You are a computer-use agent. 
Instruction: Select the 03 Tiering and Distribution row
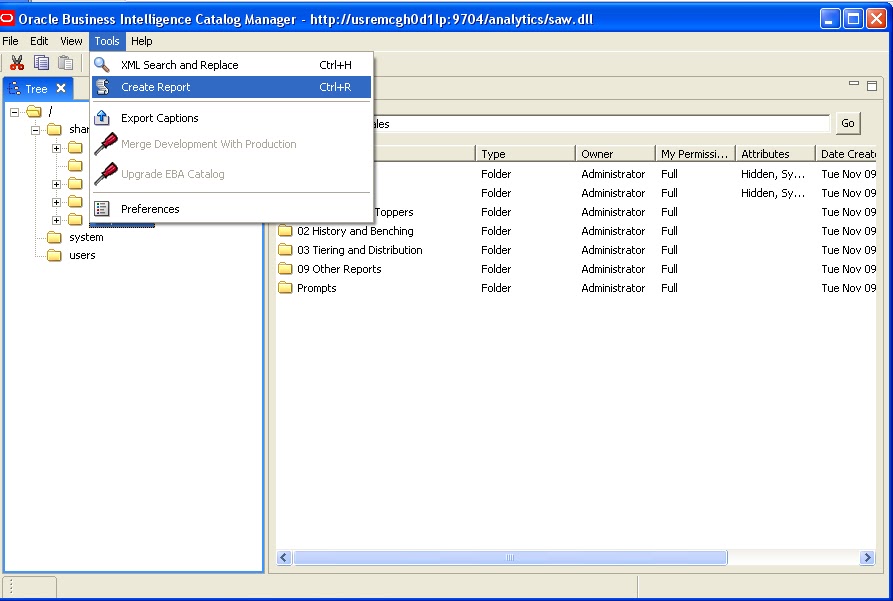point(576,250)
